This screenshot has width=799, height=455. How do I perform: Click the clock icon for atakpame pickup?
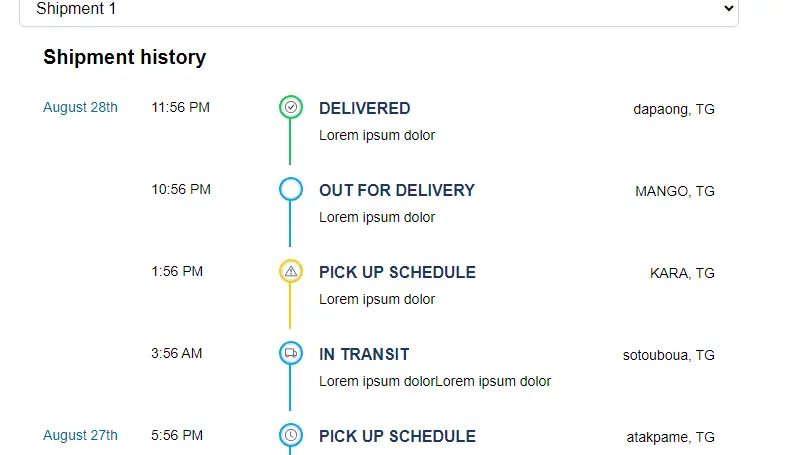pos(291,435)
